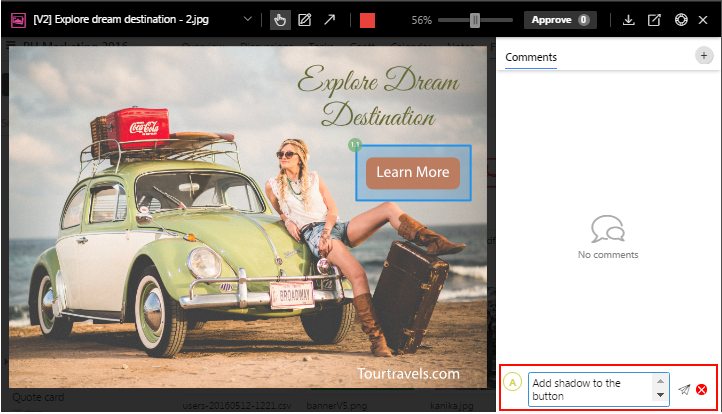Add a new comment with plus button
This screenshot has width=722, height=414.
click(704, 56)
